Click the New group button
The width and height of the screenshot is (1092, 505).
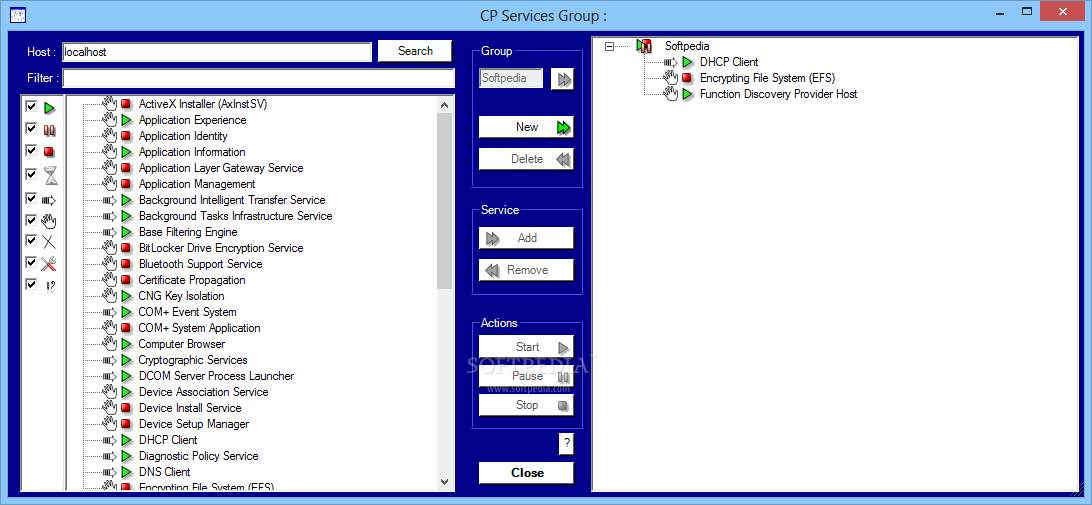pos(526,127)
